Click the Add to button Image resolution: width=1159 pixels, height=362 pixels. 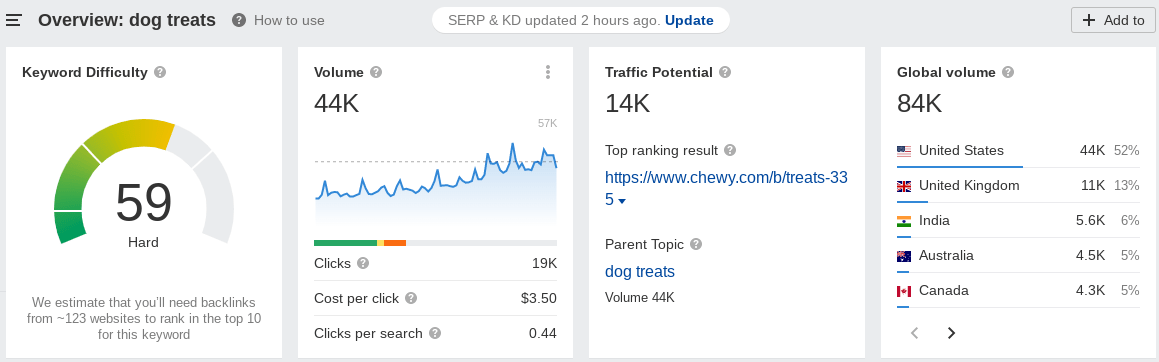point(1113,20)
